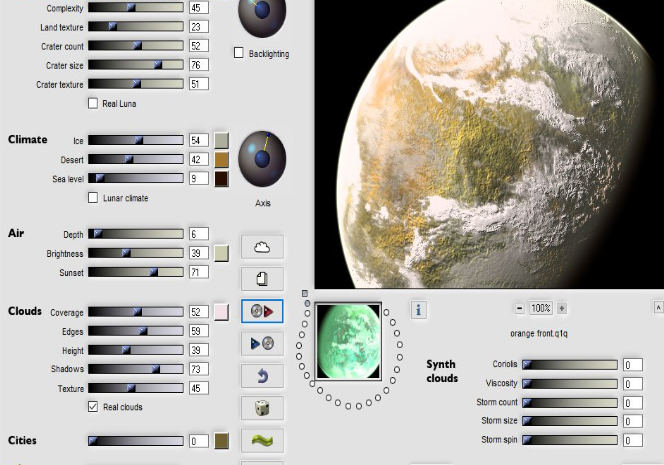Zoom in with the plus button
Screen dimensions: 664x465
tap(562, 308)
